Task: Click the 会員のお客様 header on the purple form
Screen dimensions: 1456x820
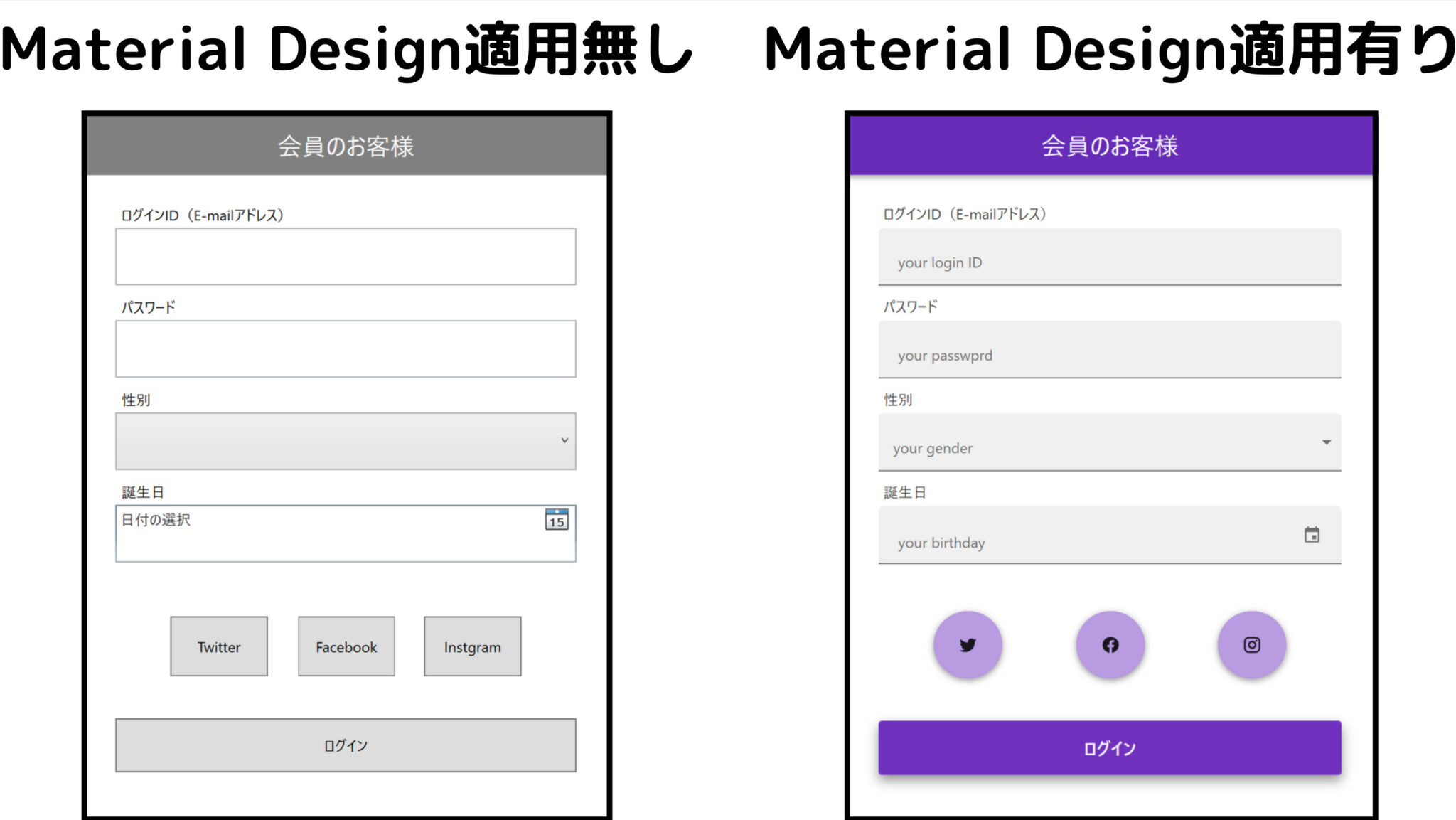Action: 1109,146
